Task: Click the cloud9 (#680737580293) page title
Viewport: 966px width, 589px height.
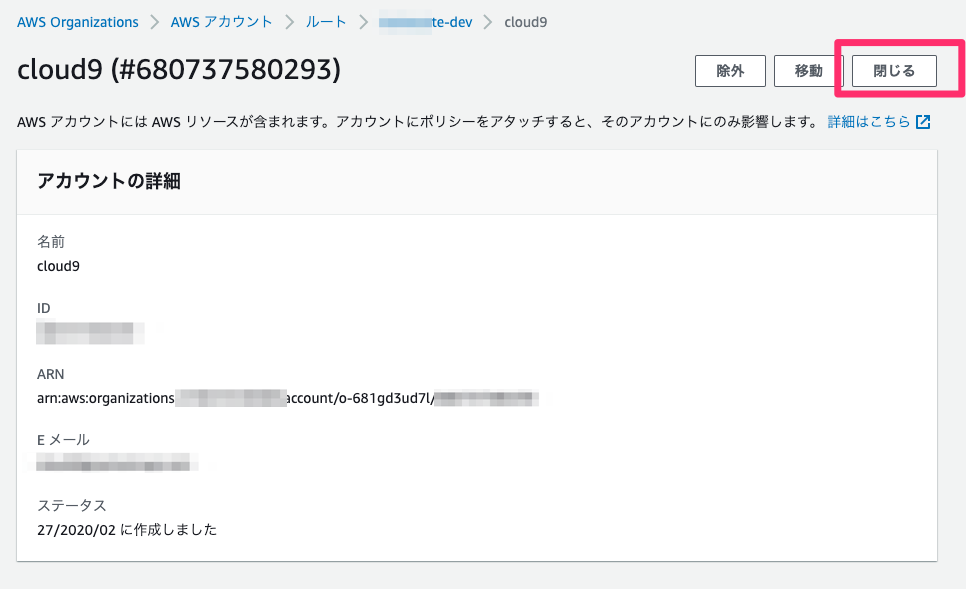Action: click(x=179, y=70)
